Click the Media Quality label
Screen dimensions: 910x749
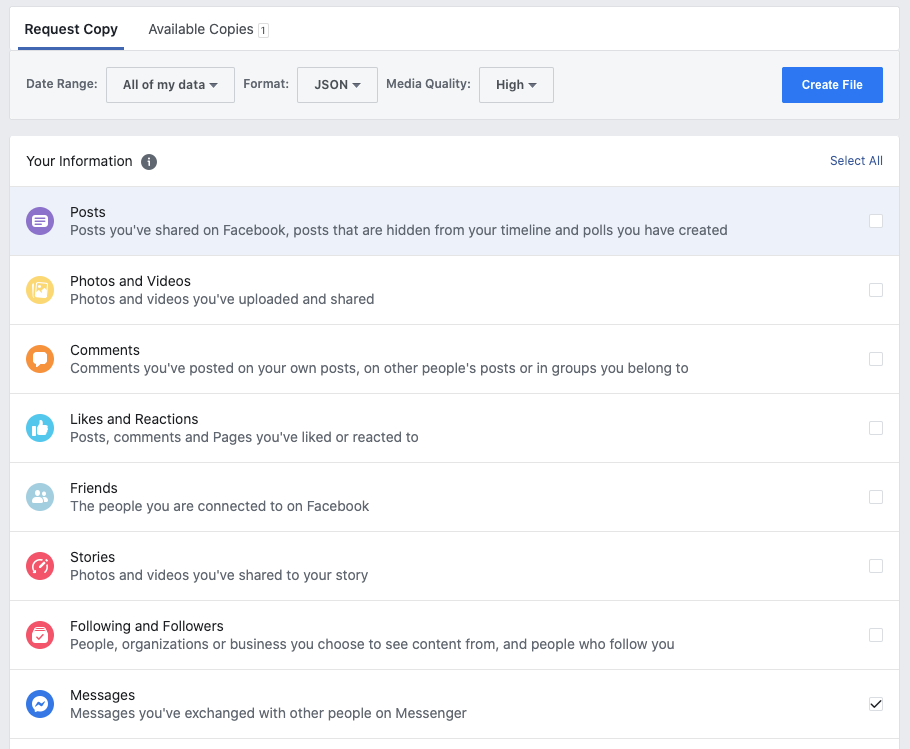(428, 84)
